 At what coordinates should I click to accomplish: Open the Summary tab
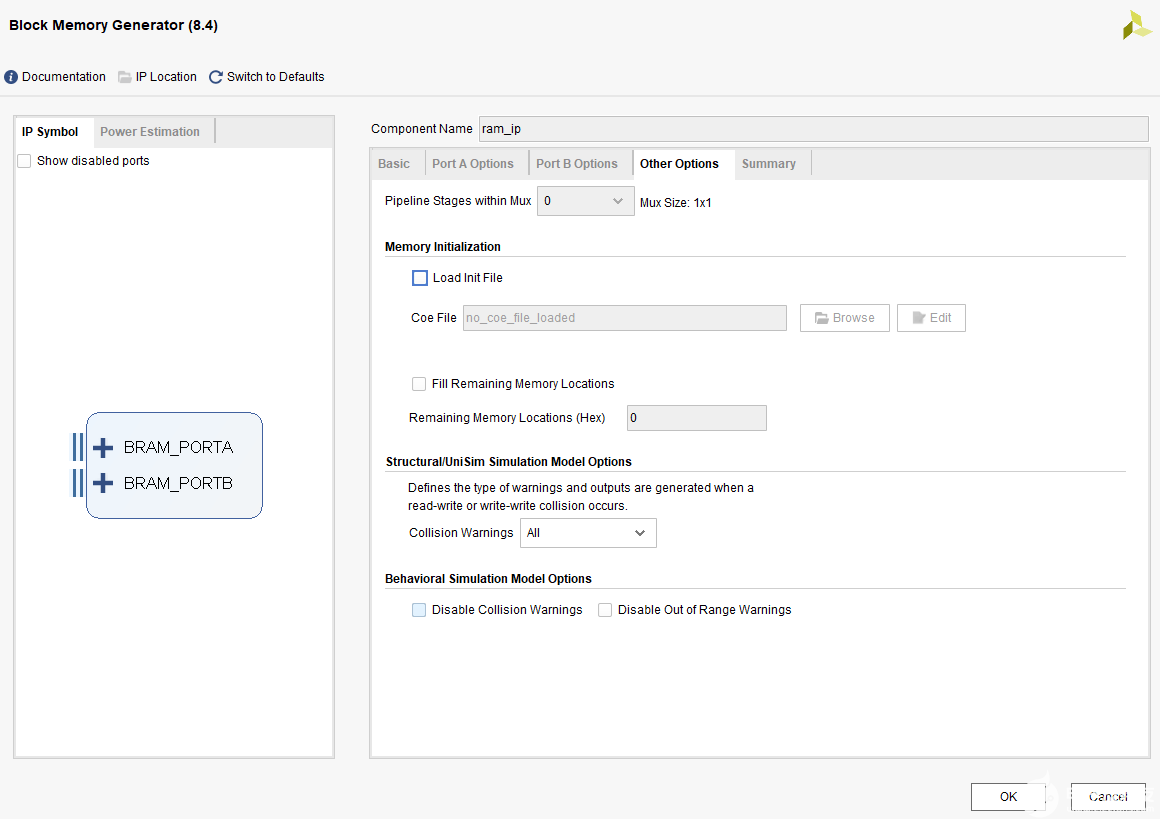[x=768, y=164]
